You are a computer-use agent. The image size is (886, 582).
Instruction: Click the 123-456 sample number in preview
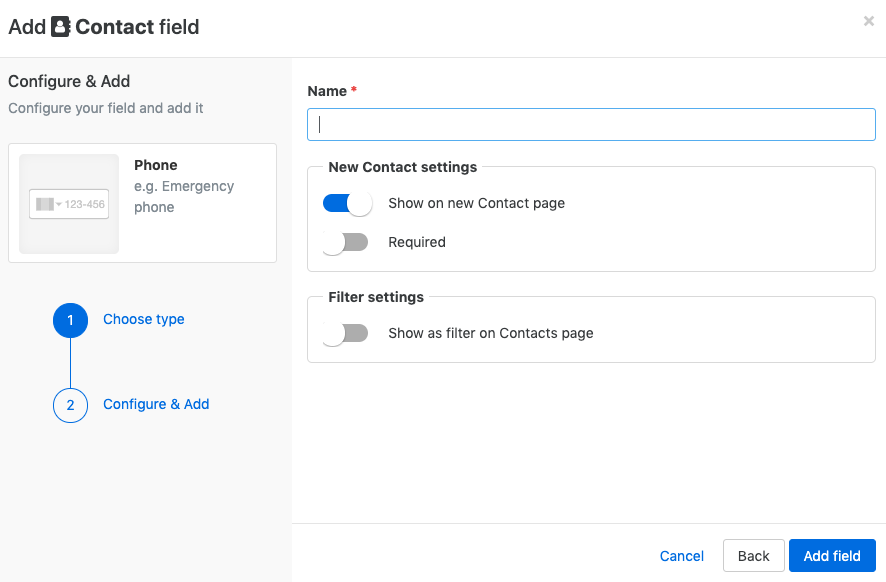pos(85,204)
